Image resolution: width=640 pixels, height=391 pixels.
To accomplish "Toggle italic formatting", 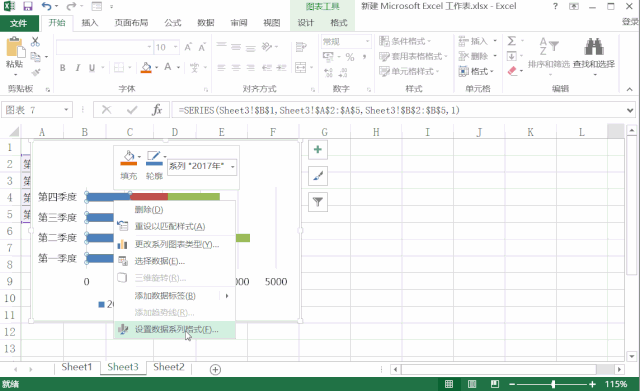I will 77,68.
